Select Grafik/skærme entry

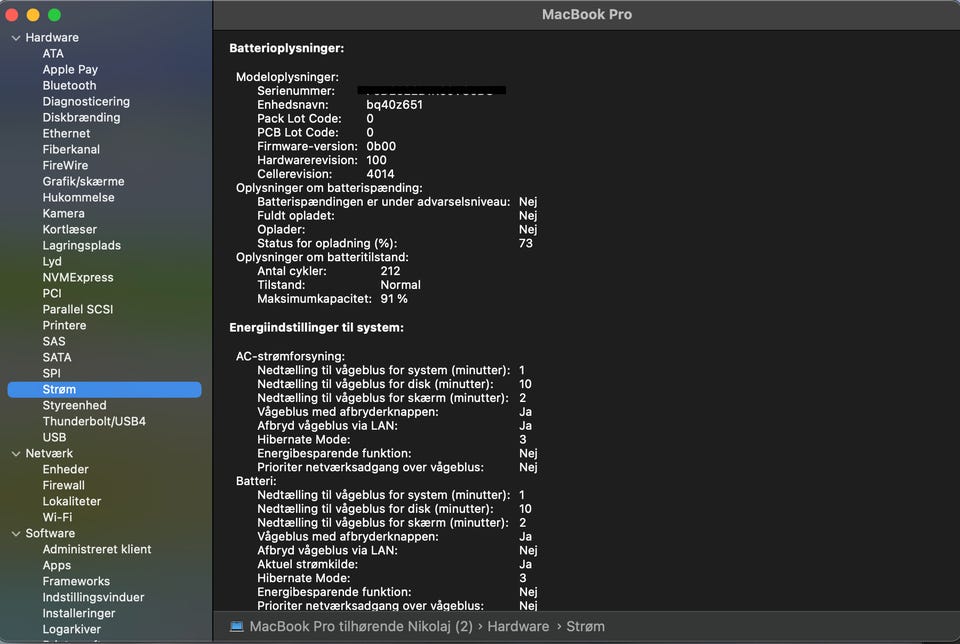tap(83, 181)
